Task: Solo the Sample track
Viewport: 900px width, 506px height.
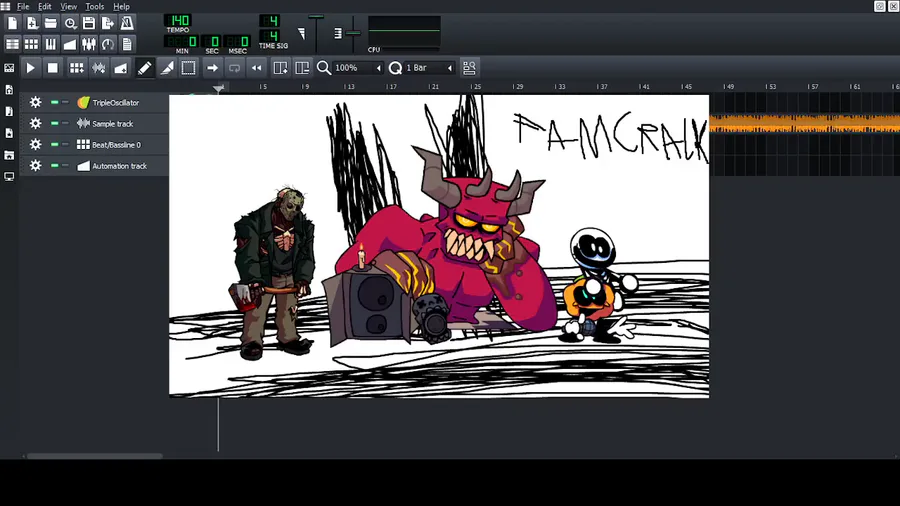Action: 65,123
